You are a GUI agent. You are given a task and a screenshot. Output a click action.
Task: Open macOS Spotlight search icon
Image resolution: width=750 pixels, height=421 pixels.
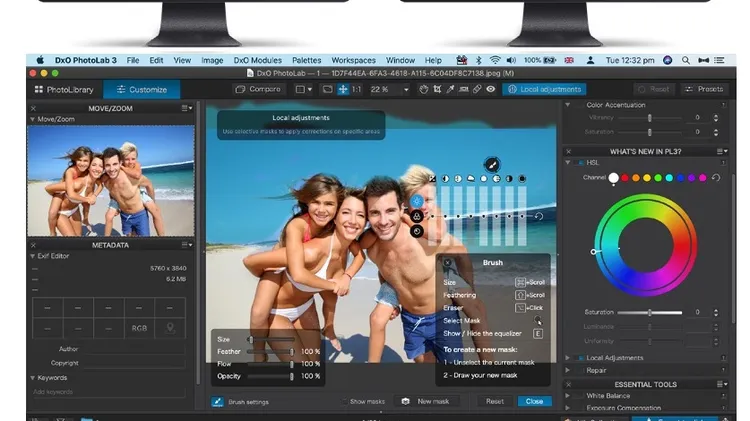pyautogui.click(x=685, y=60)
